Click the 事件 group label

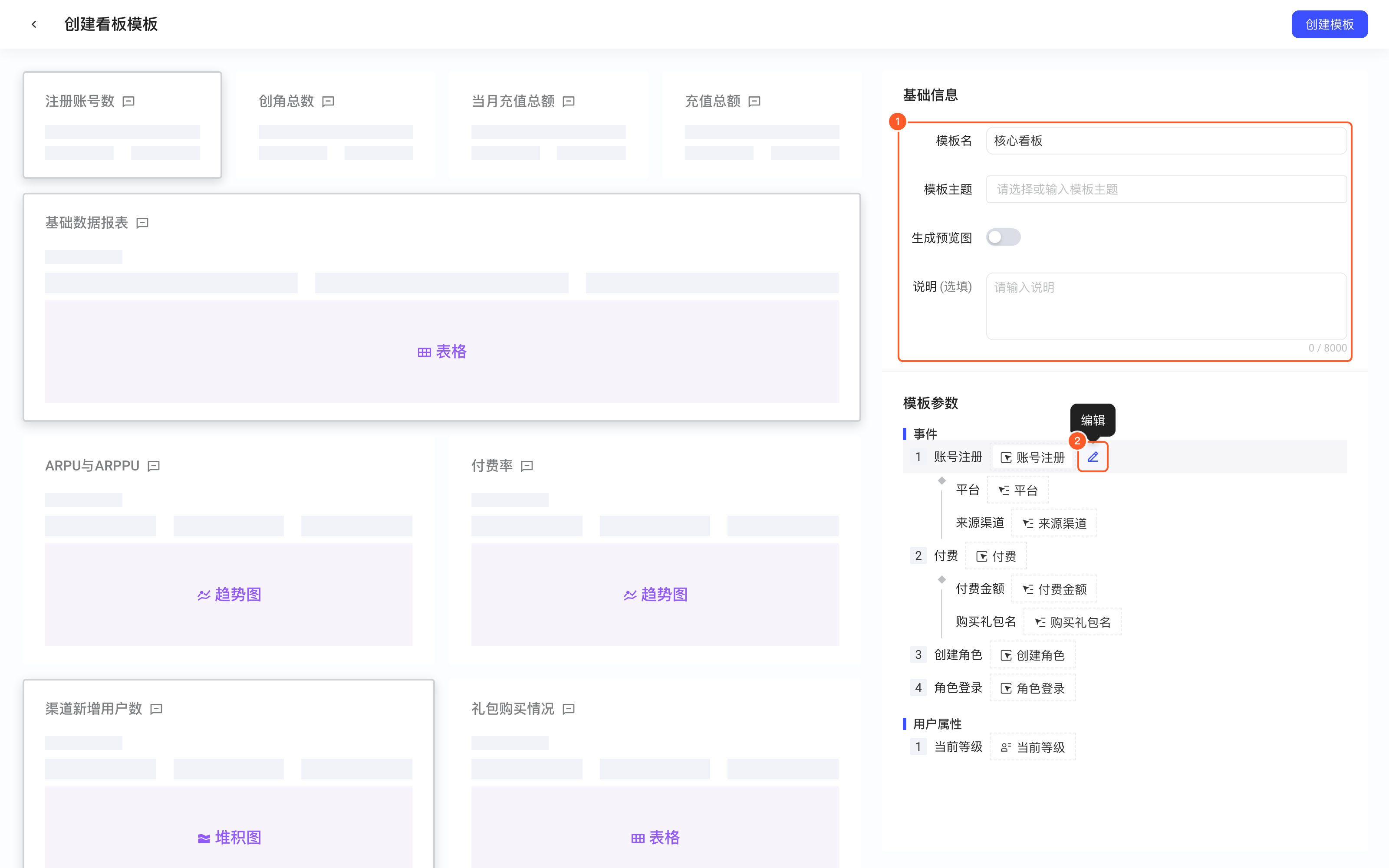[925, 434]
